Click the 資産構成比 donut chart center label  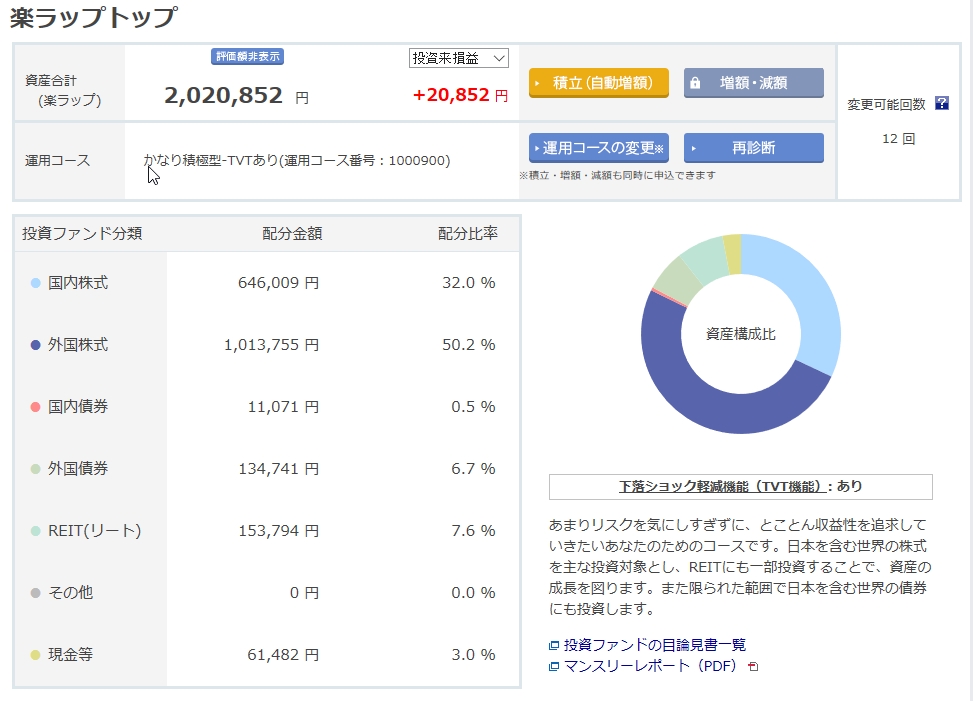740,334
